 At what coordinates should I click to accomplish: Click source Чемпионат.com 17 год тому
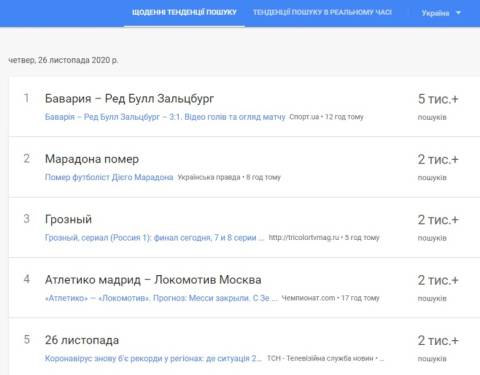pyautogui.click(x=331, y=298)
